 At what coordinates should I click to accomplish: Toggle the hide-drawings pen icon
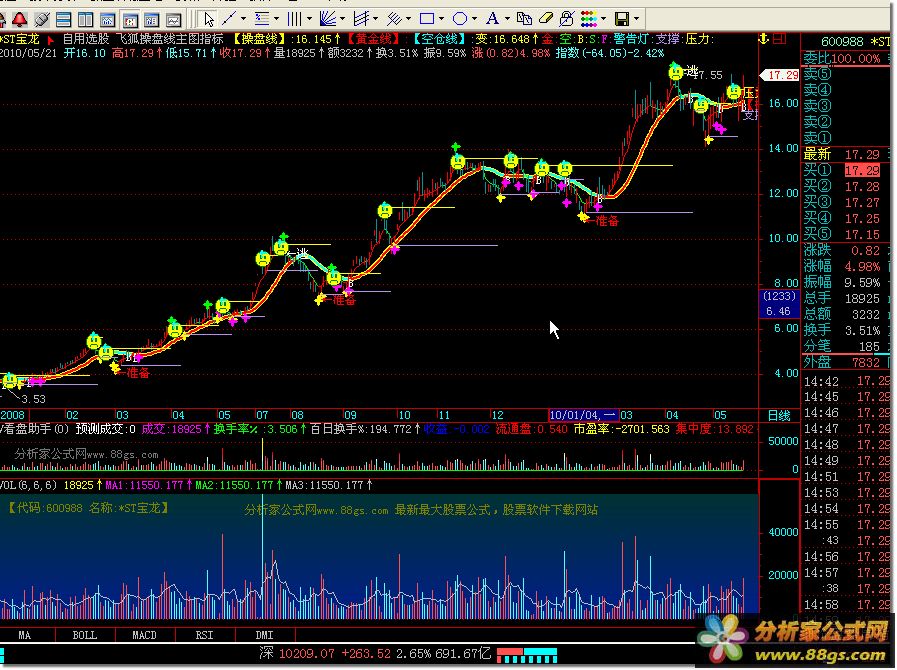coord(567,19)
